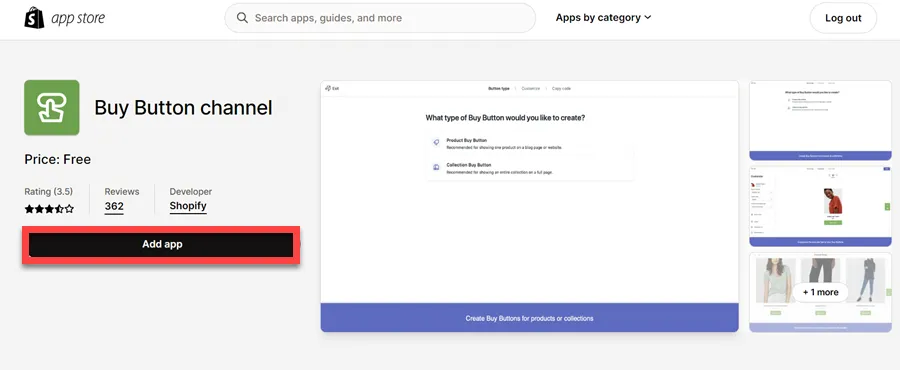Click the Shopify bag logo
Image resolution: width=900 pixels, height=370 pixels.
pyautogui.click(x=34, y=18)
